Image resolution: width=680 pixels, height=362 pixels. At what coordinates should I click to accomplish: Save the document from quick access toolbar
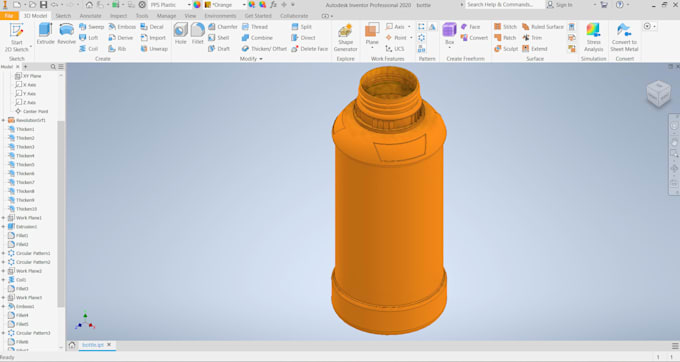point(43,5)
